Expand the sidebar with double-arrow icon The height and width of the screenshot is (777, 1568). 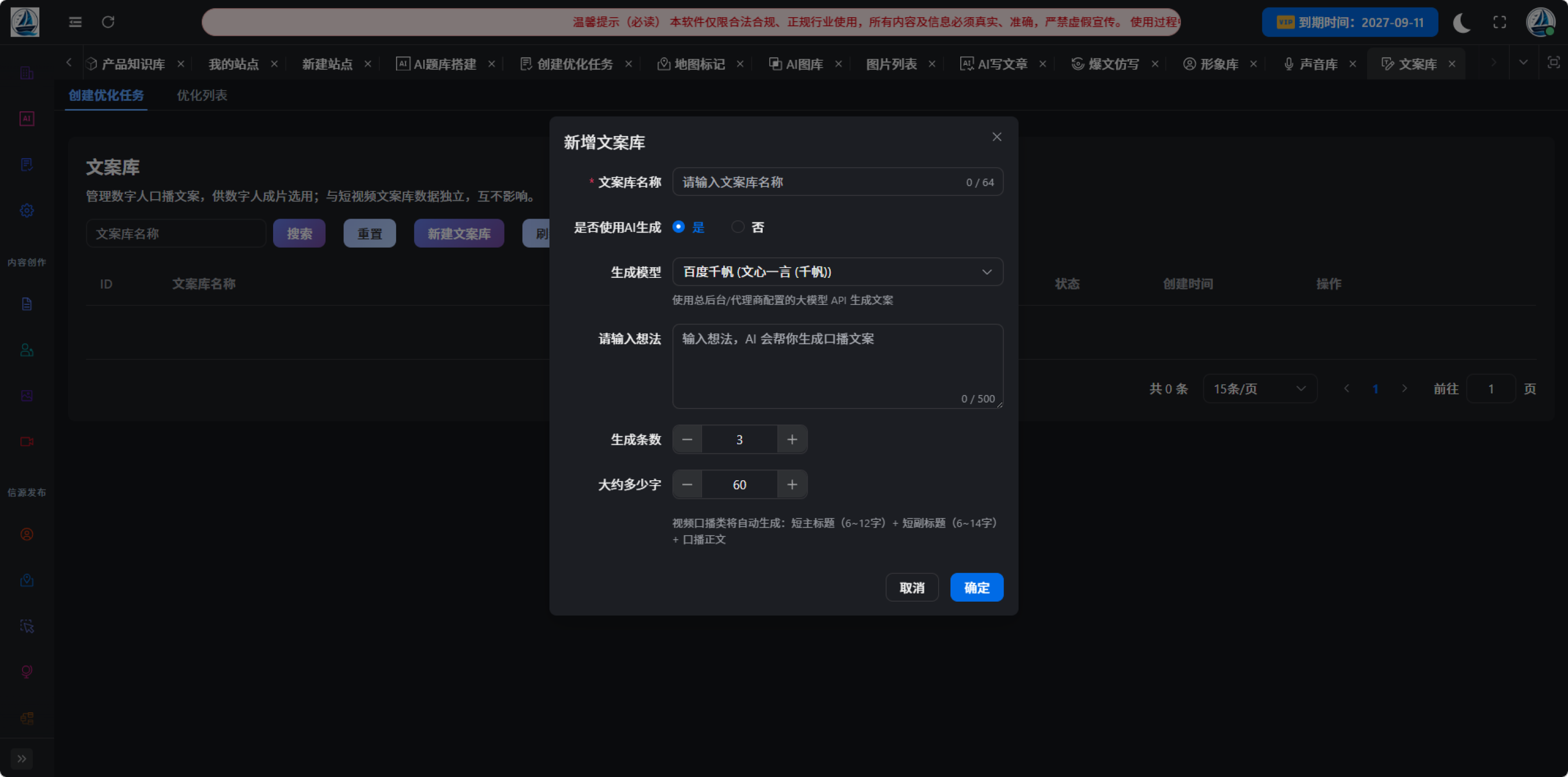tap(22, 759)
